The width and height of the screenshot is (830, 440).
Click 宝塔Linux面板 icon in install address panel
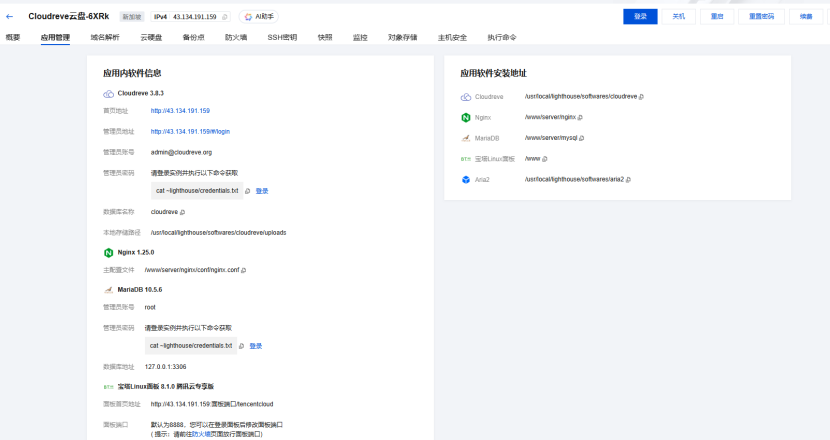tap(466, 159)
